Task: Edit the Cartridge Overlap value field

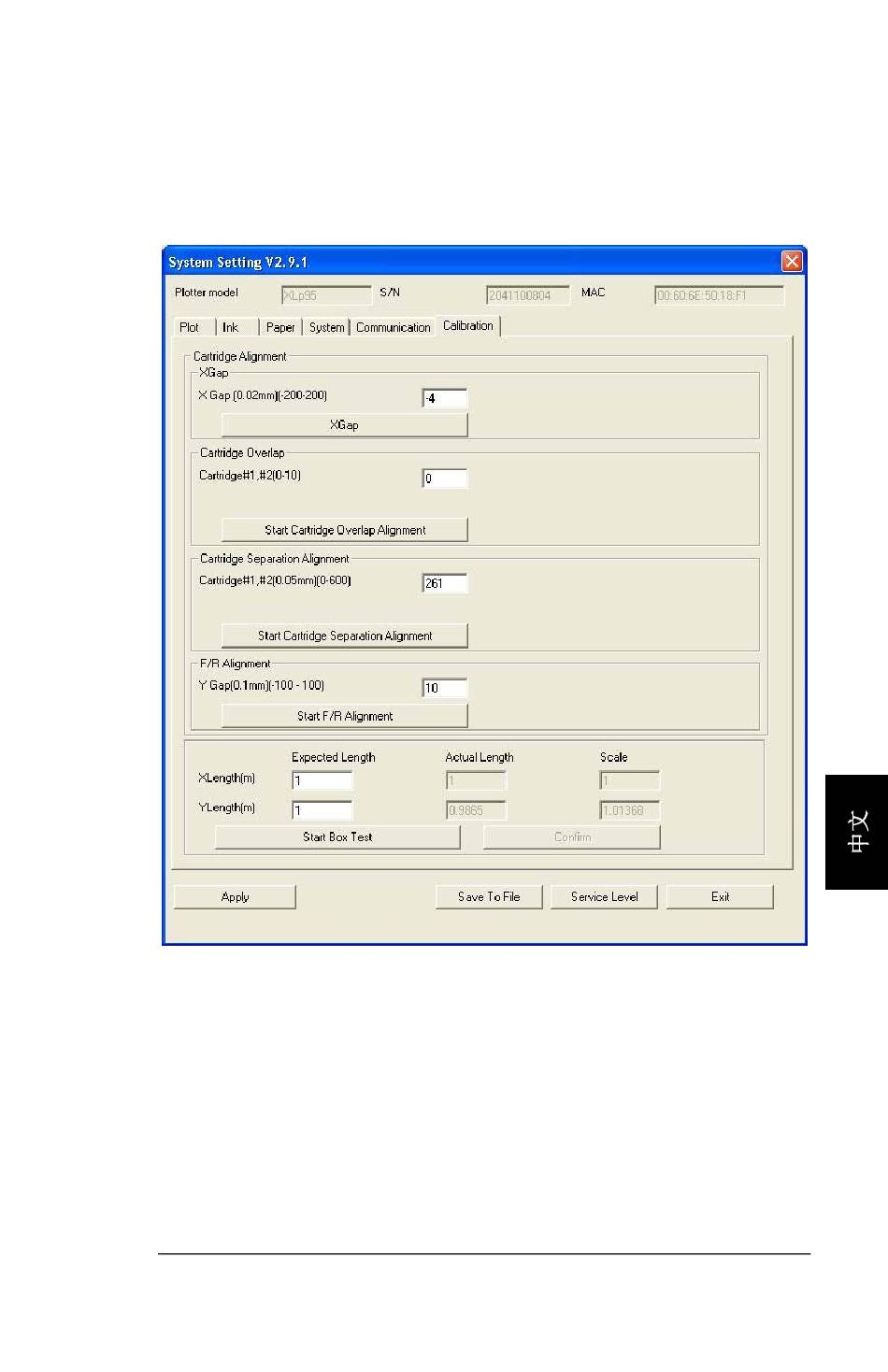Action: pos(444,479)
